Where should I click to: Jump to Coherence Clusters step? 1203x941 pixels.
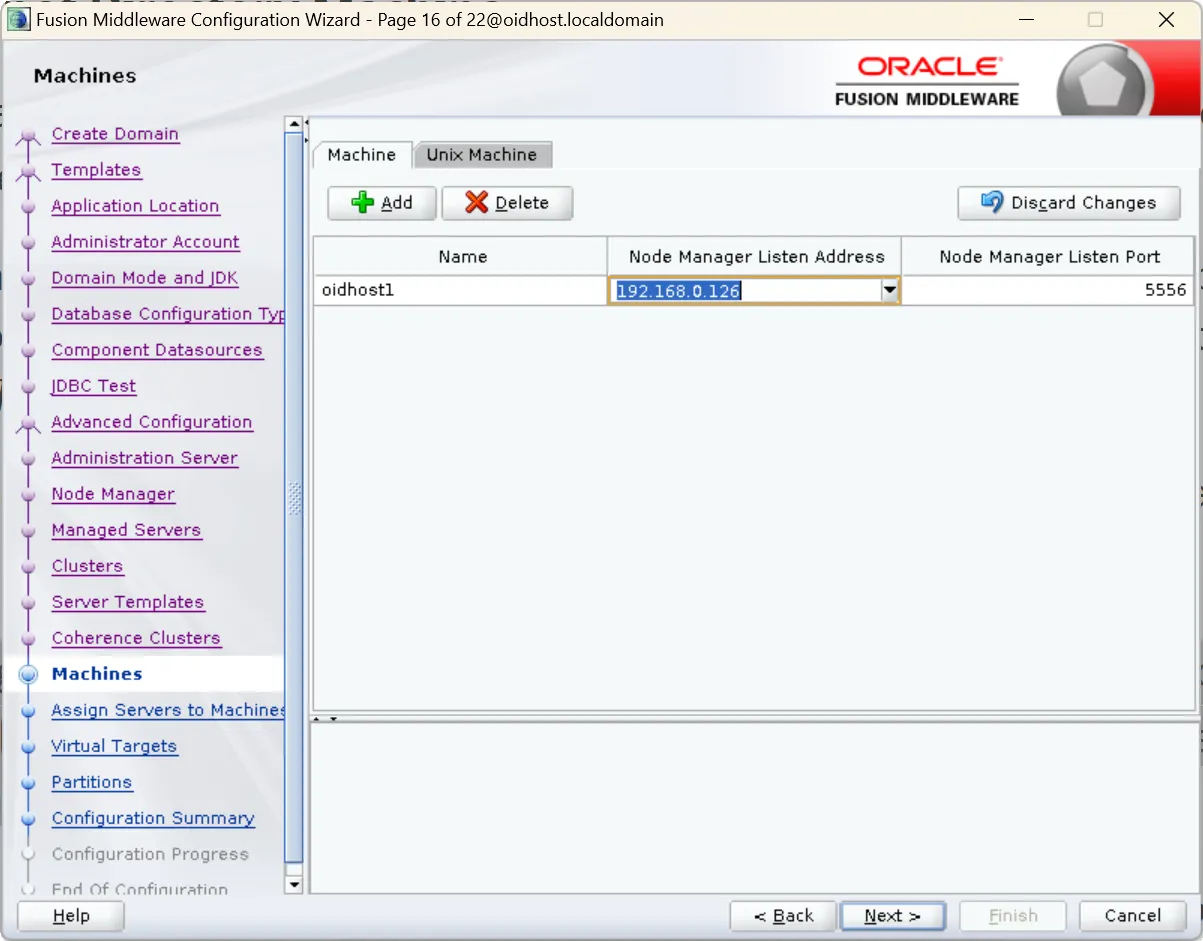tap(136, 638)
